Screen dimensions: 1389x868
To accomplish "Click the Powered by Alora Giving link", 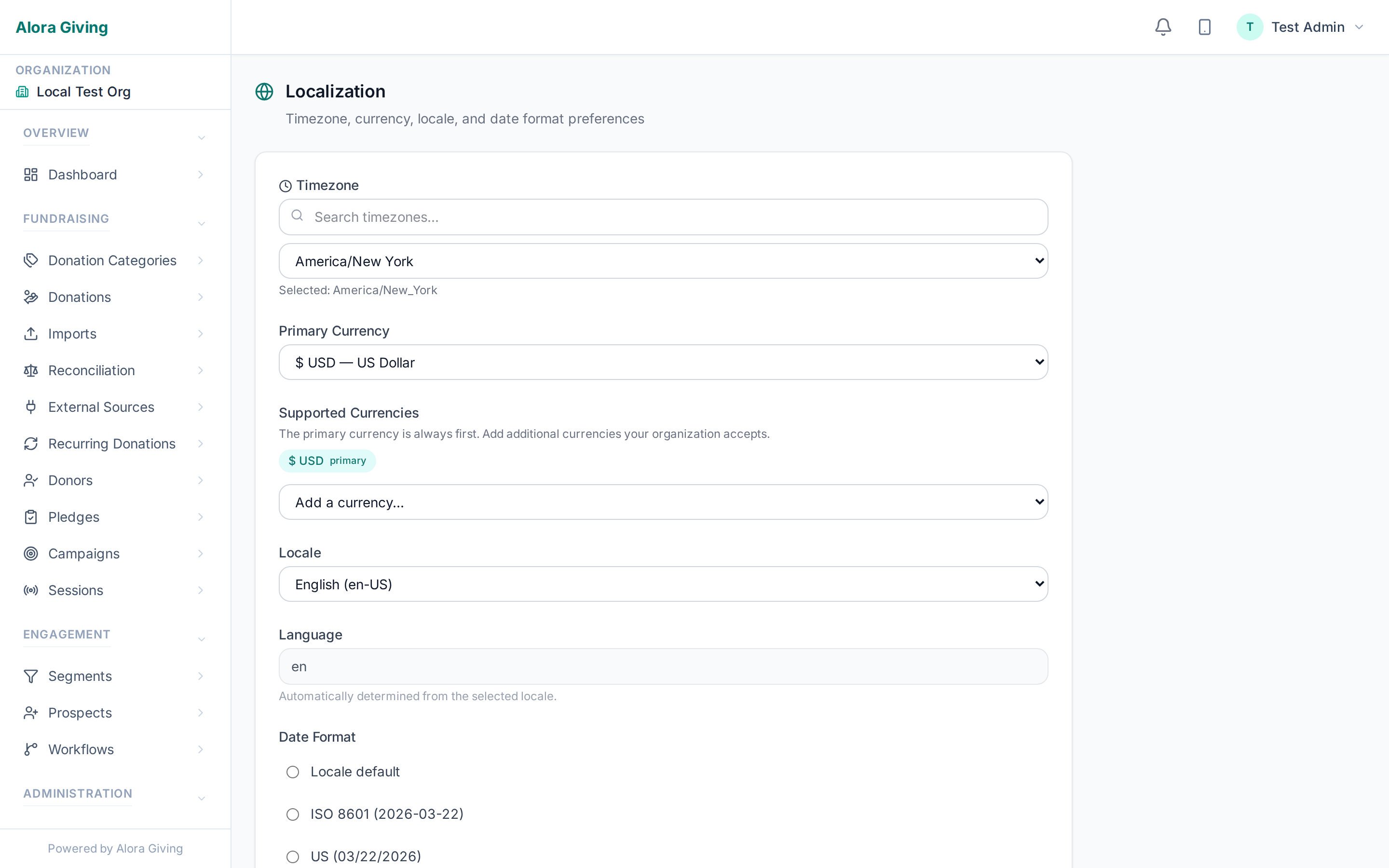I will pos(115,848).
